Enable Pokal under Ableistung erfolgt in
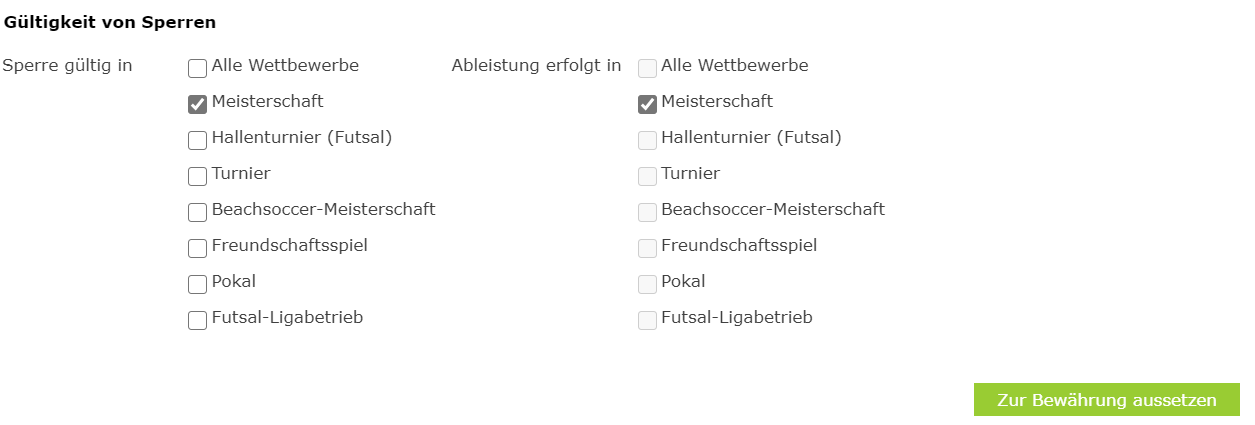 tap(647, 284)
